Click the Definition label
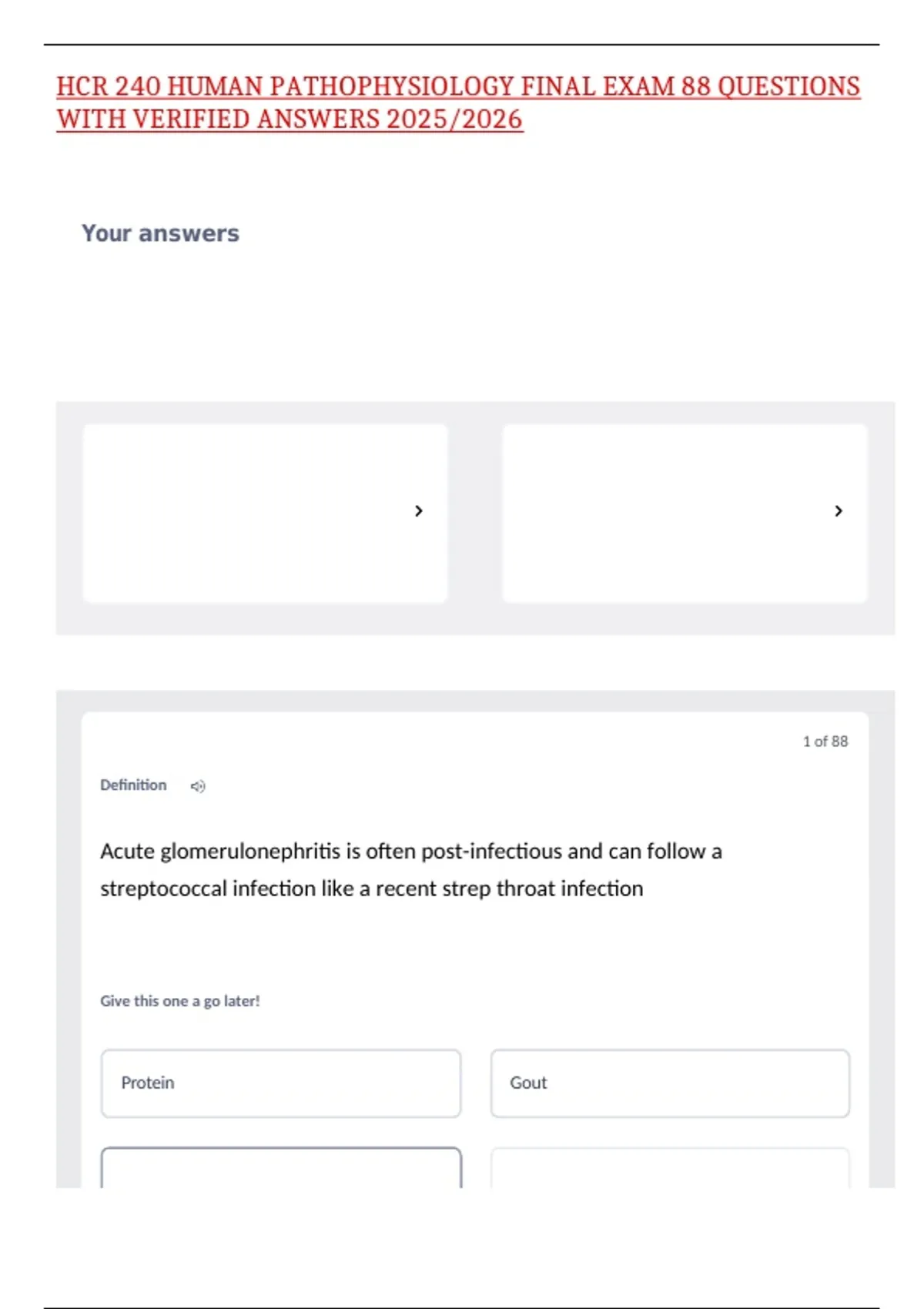 click(x=133, y=785)
